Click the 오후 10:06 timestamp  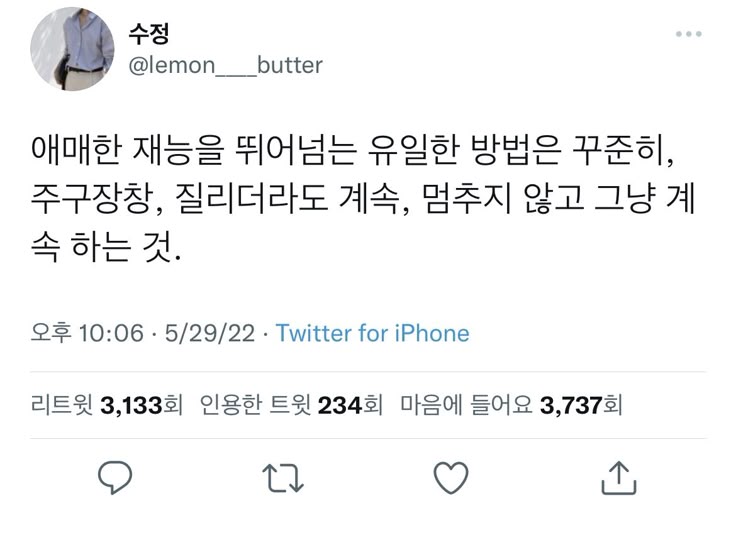pos(87,333)
